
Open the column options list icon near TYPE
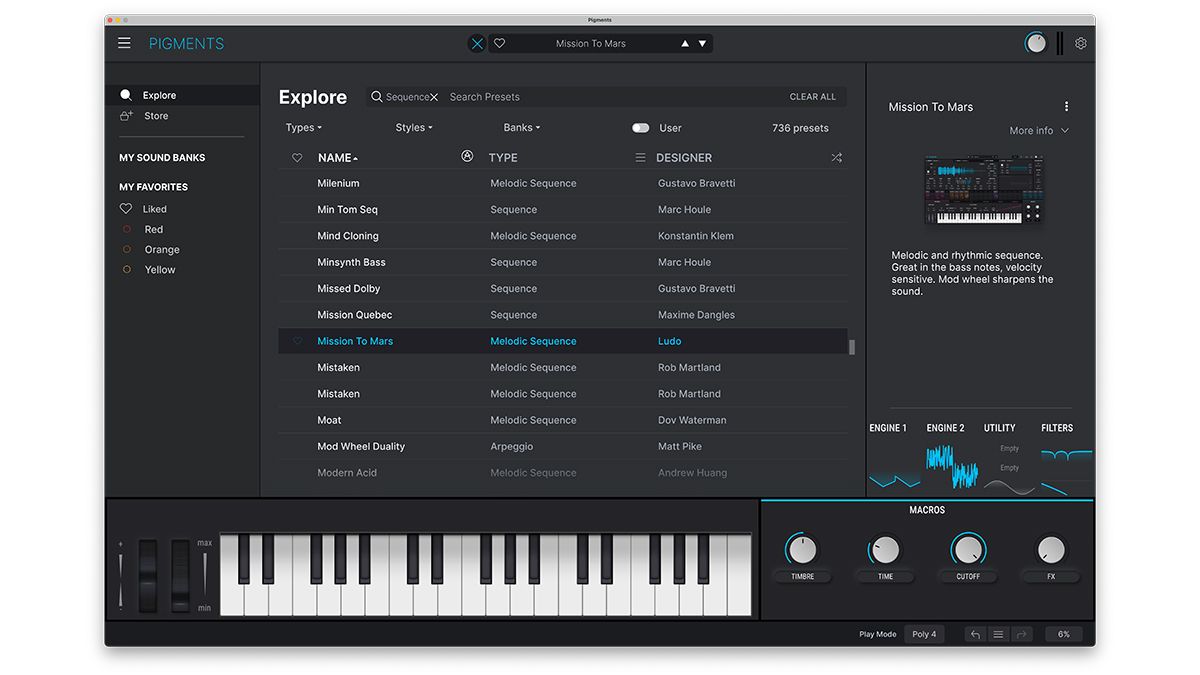pyautogui.click(x=640, y=158)
